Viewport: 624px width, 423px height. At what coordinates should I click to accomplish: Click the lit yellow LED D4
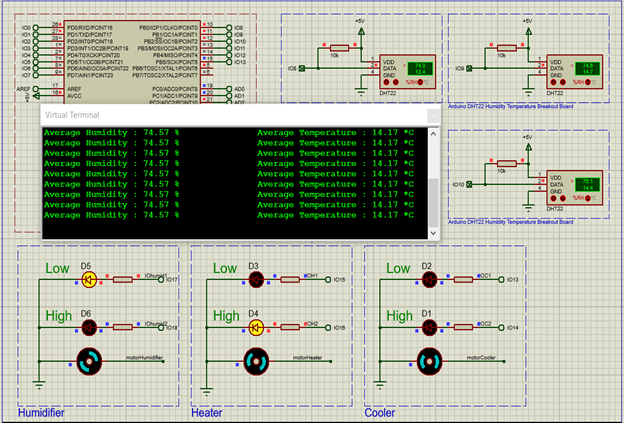point(256,328)
